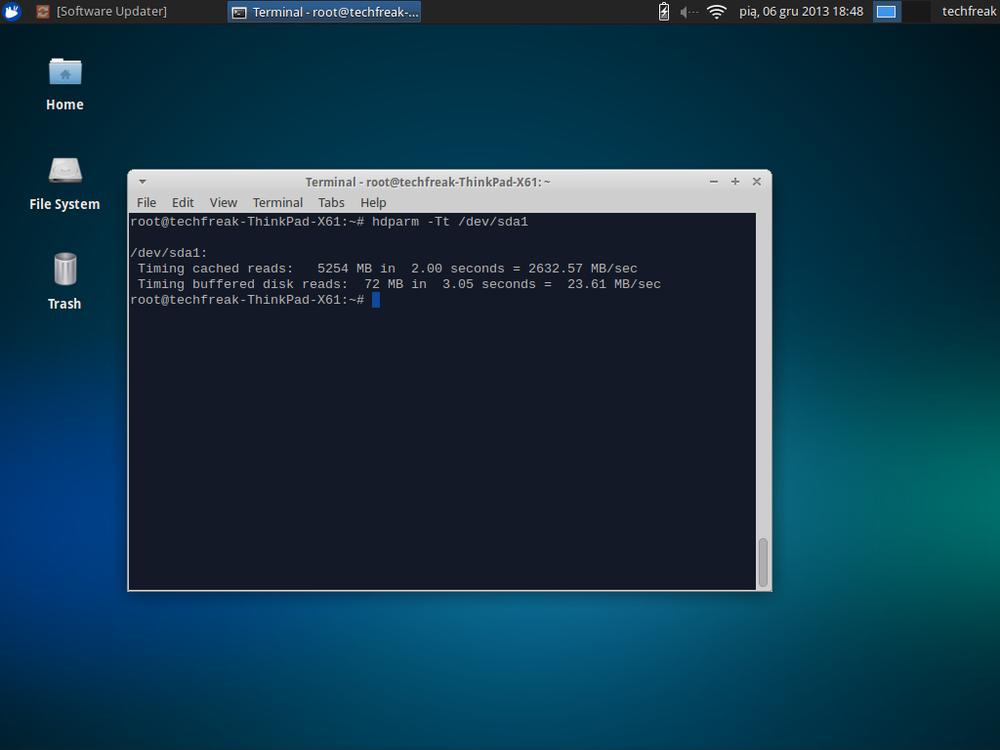Click the Software Updater icon in taskbar
The height and width of the screenshot is (750, 1000).
coord(43,11)
